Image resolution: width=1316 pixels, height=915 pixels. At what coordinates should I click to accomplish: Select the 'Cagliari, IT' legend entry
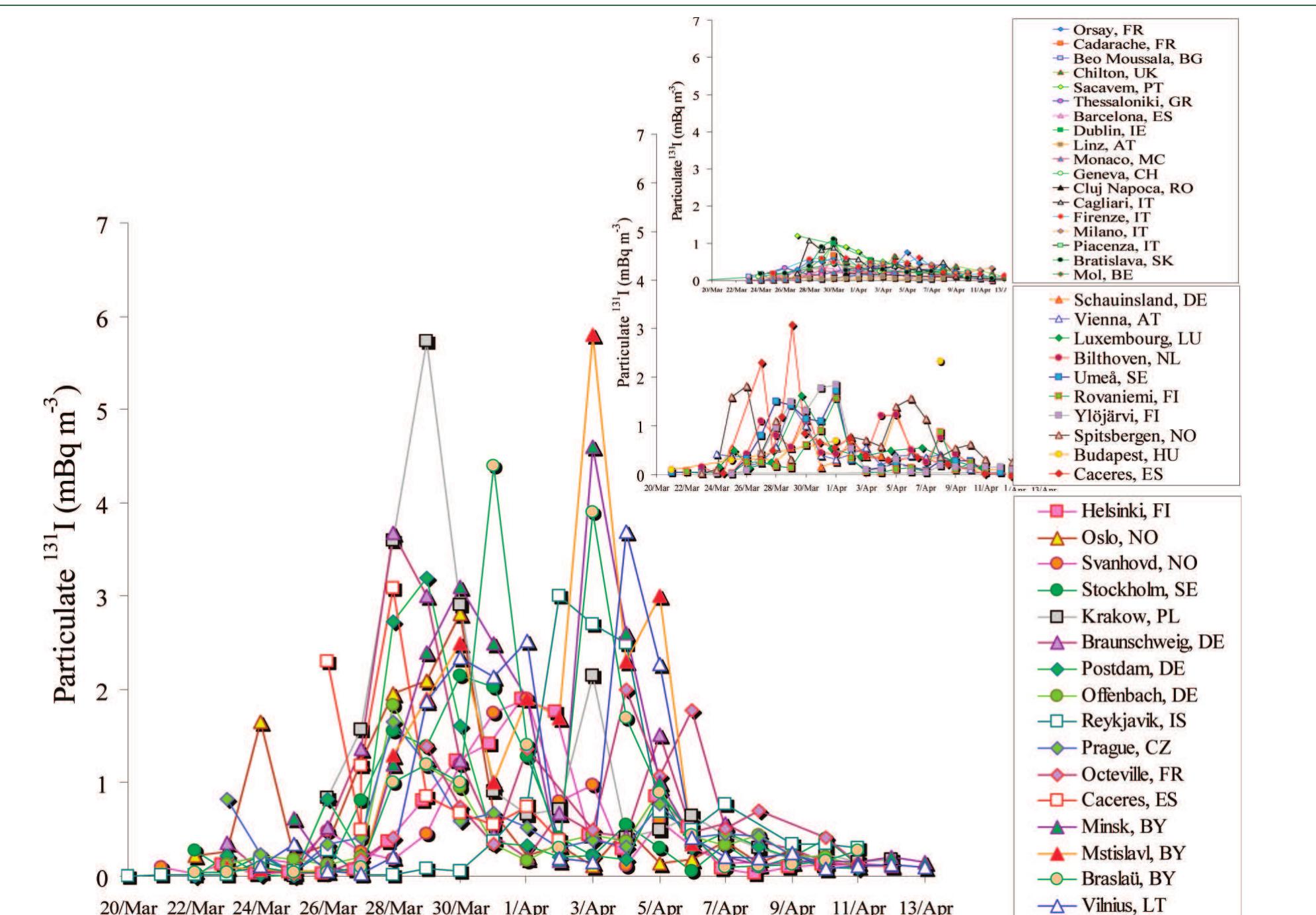point(1103,203)
